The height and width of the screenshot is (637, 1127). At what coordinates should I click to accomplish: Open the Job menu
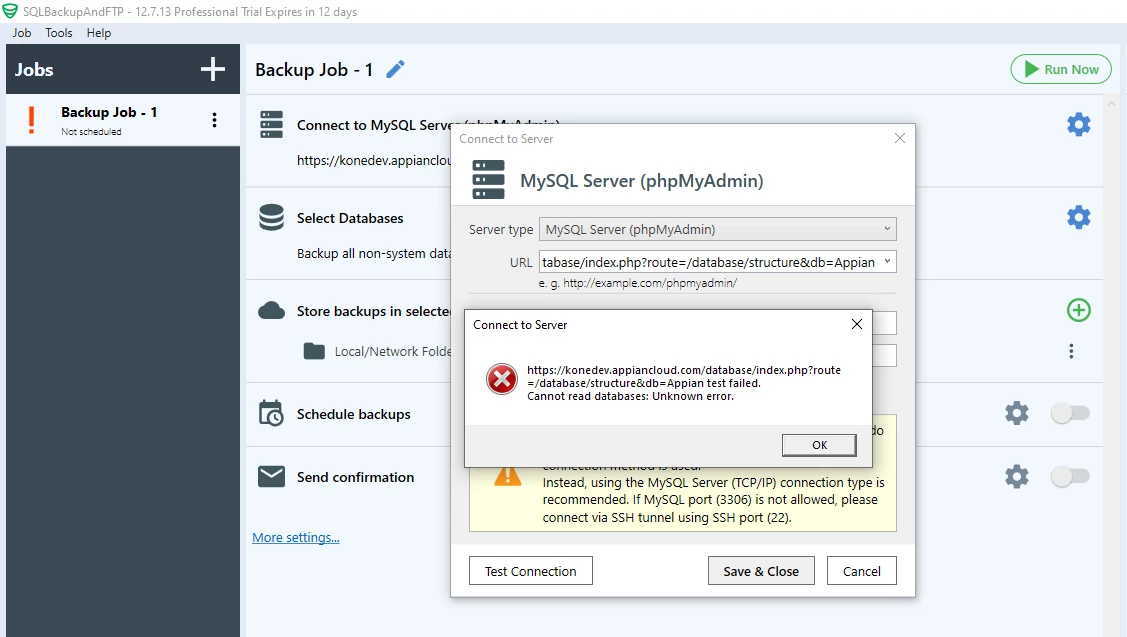tap(22, 33)
